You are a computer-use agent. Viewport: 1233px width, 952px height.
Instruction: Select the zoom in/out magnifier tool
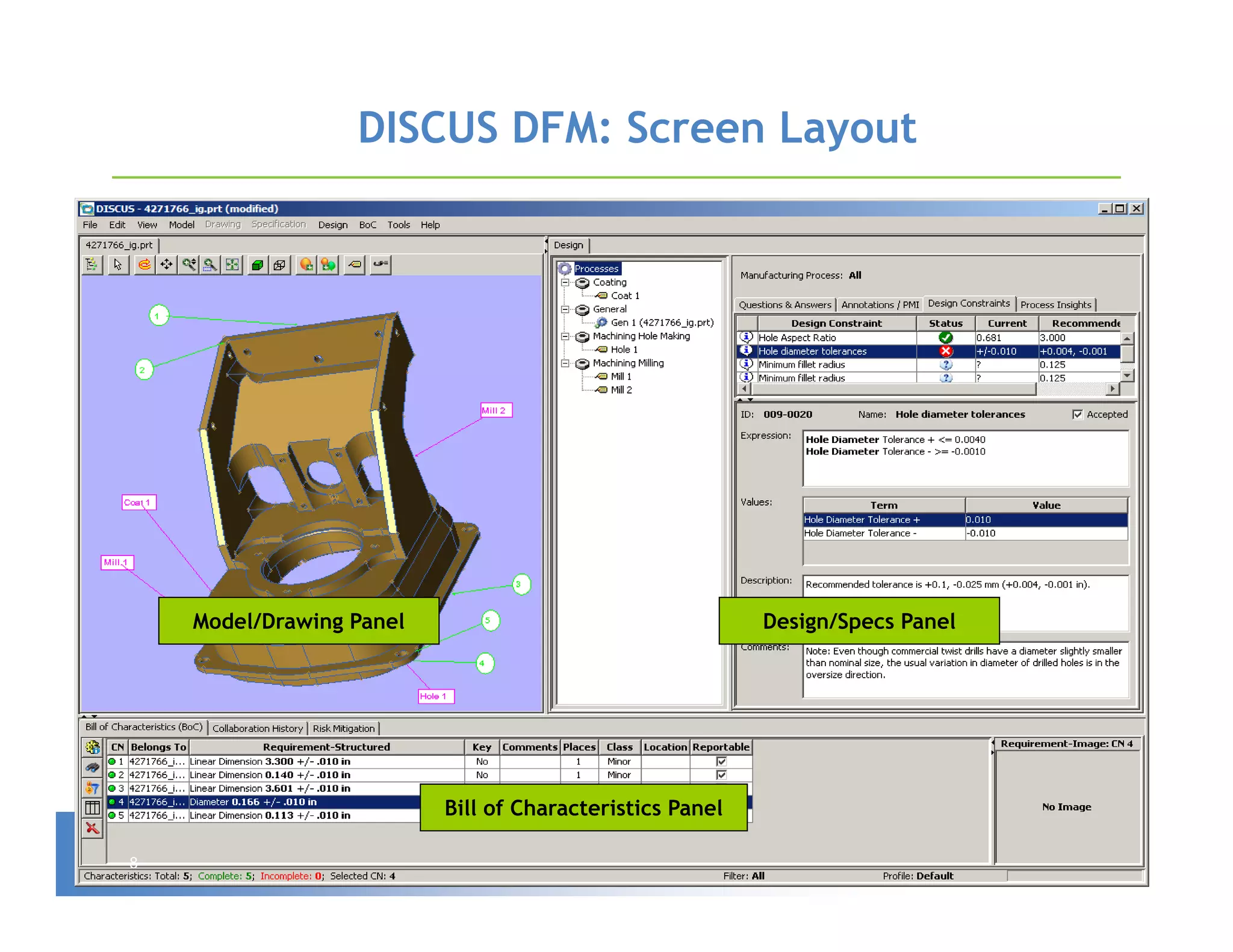[x=189, y=265]
